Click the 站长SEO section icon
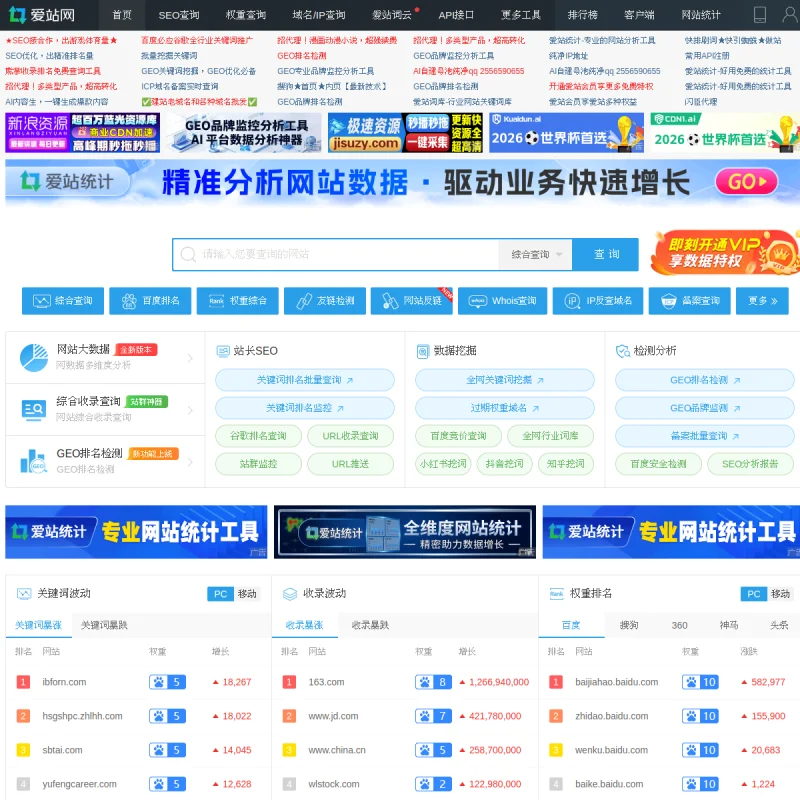Image resolution: width=800 pixels, height=800 pixels. click(223, 351)
